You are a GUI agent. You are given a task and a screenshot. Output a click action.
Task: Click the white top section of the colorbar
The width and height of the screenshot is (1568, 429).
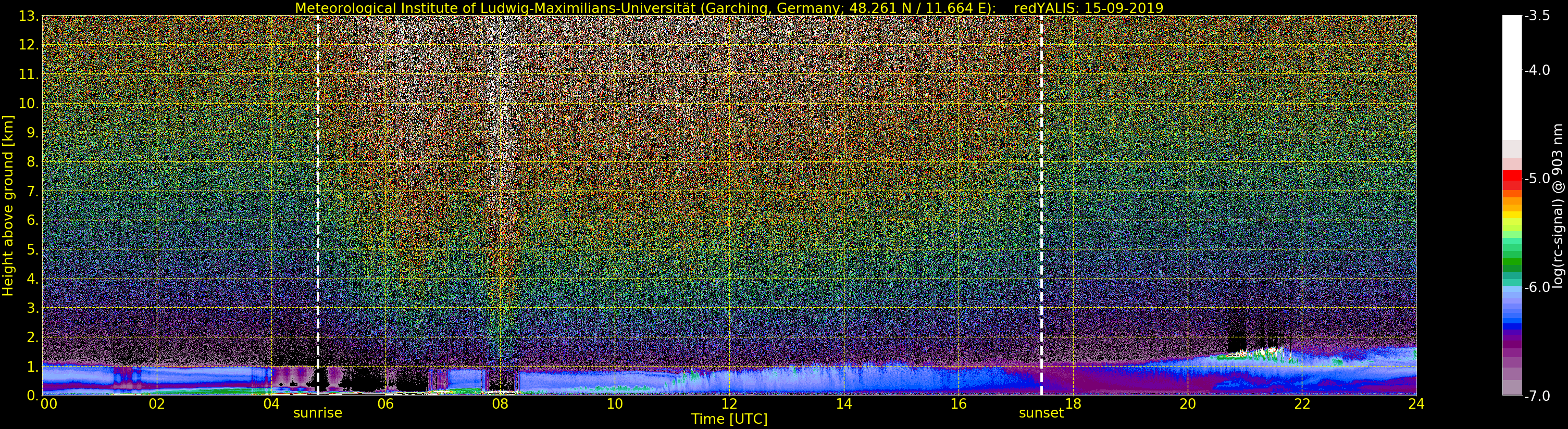(x=1512, y=77)
